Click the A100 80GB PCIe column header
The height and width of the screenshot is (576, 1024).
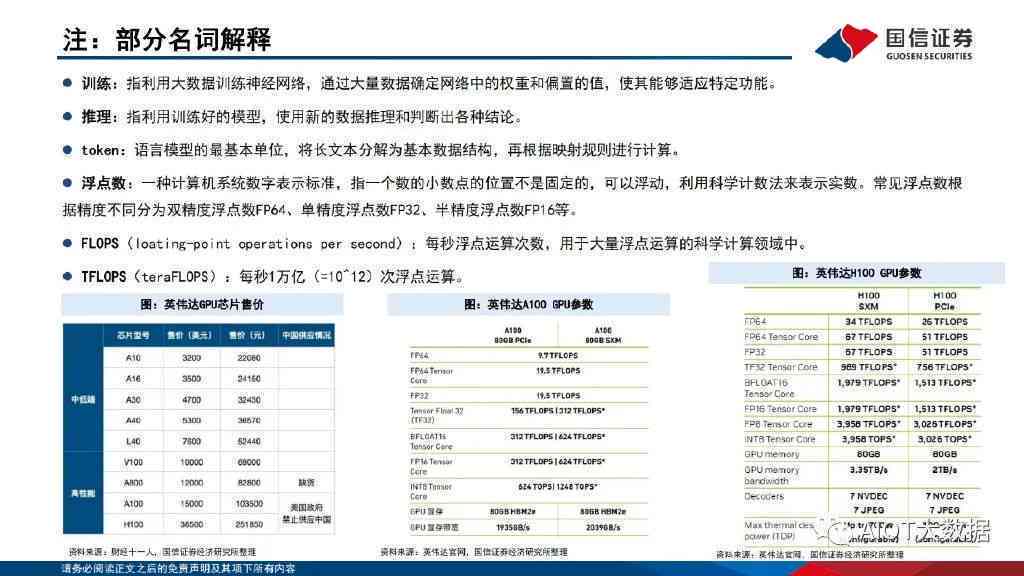click(513, 336)
